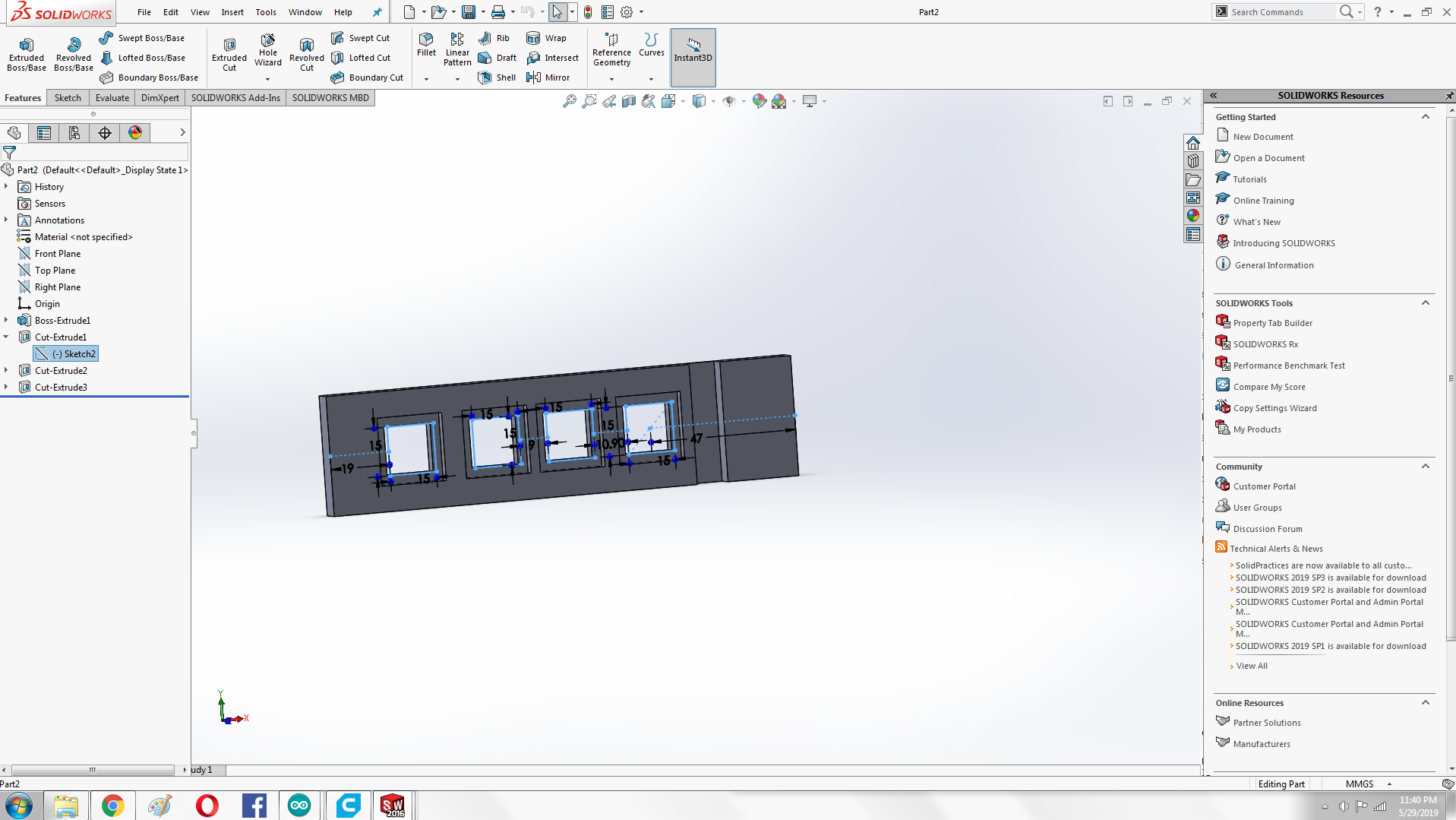Viewport: 1456px width, 820px height.
Task: Activate the Extruded Cut tool
Action: tap(229, 55)
